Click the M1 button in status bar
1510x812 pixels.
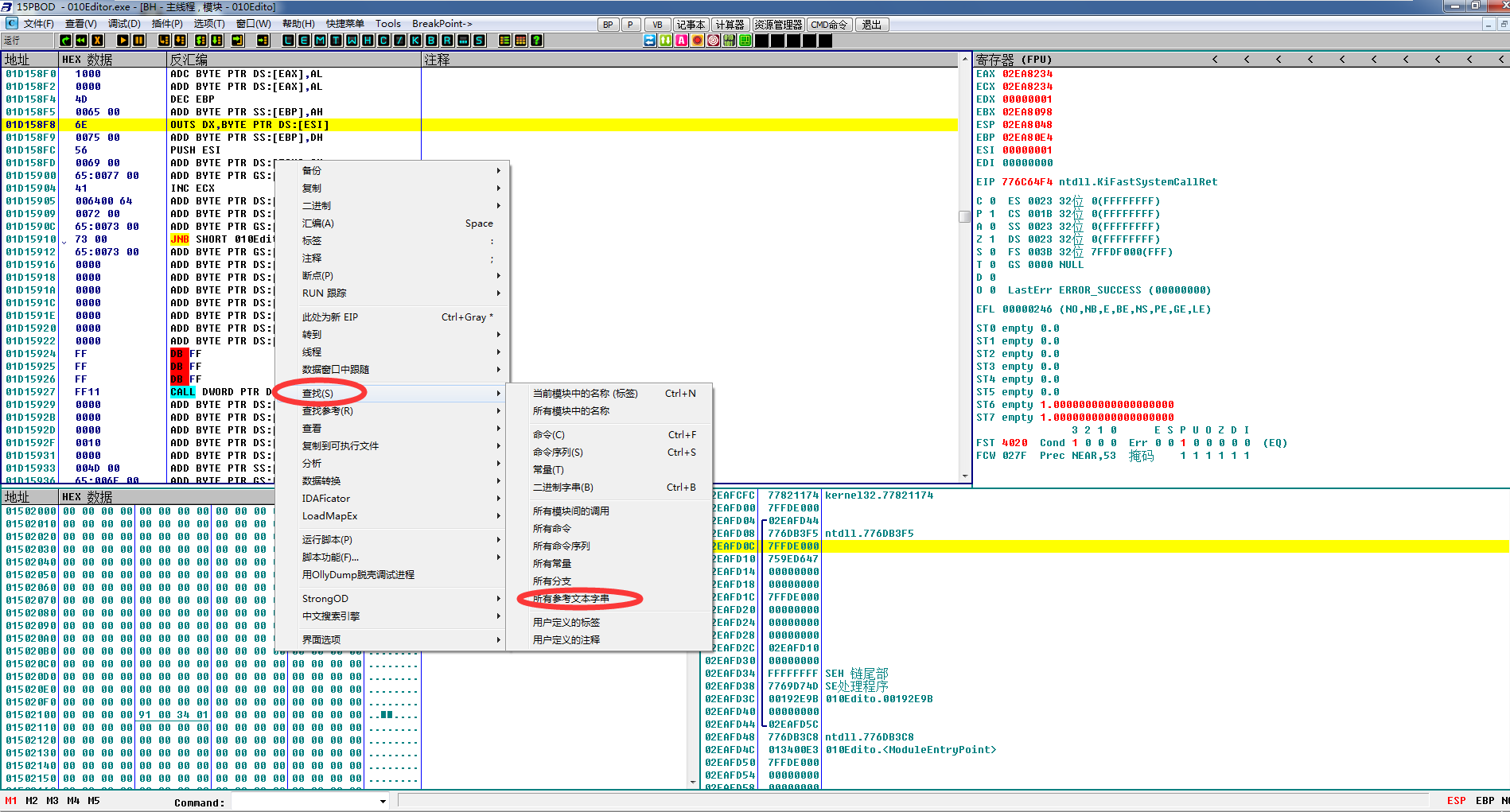[x=11, y=801]
